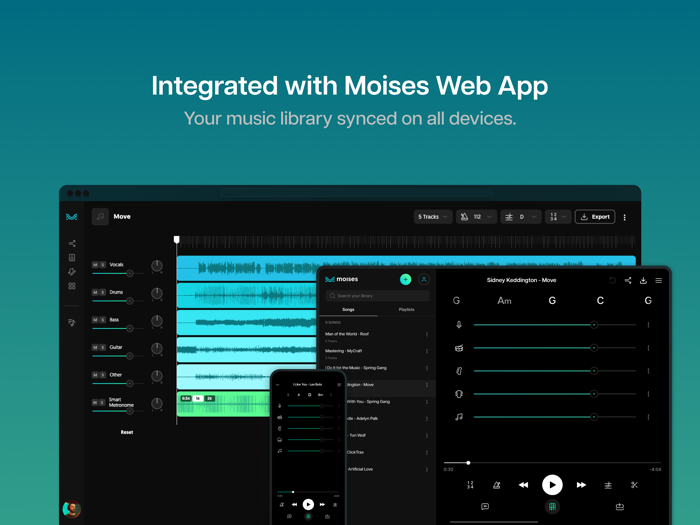The height and width of the screenshot is (525, 700).
Task: Open the three-dot menu beside Export
Action: (625, 217)
